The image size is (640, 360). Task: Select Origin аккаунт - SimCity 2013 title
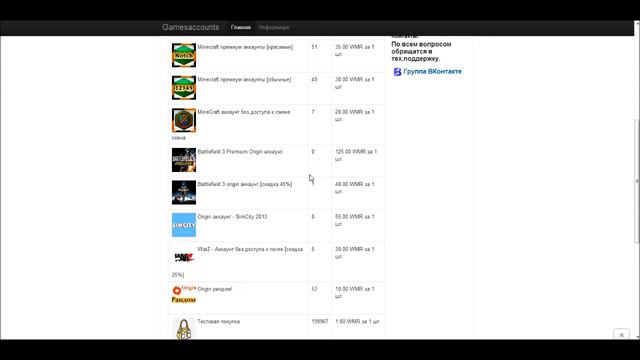point(232,217)
